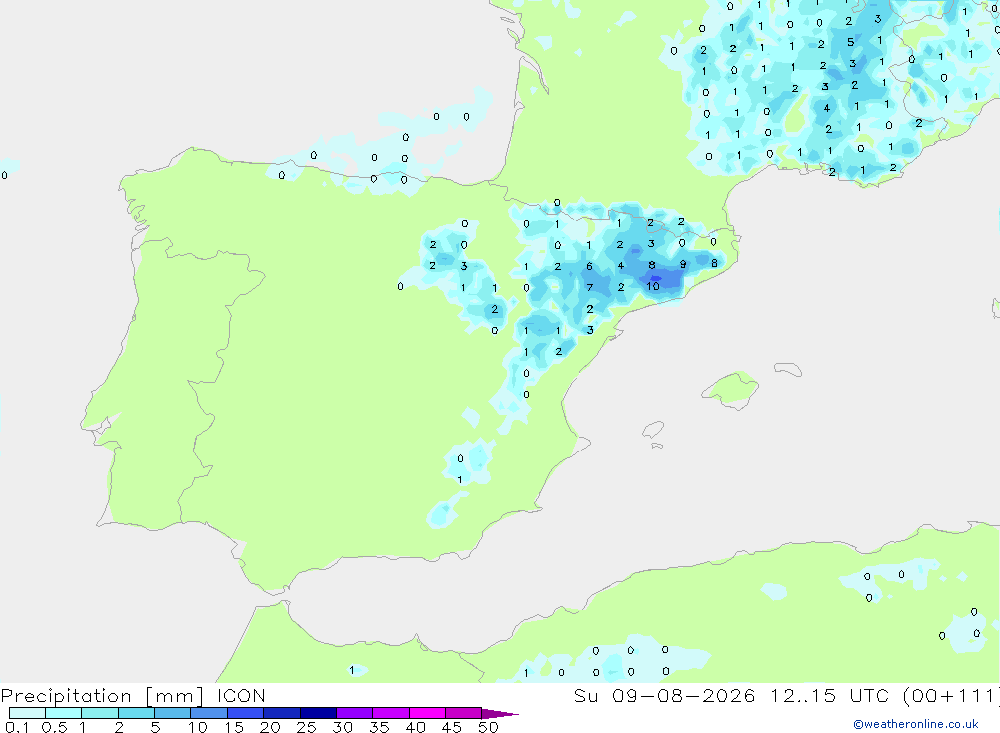Click the "15" legend label

click(233, 727)
